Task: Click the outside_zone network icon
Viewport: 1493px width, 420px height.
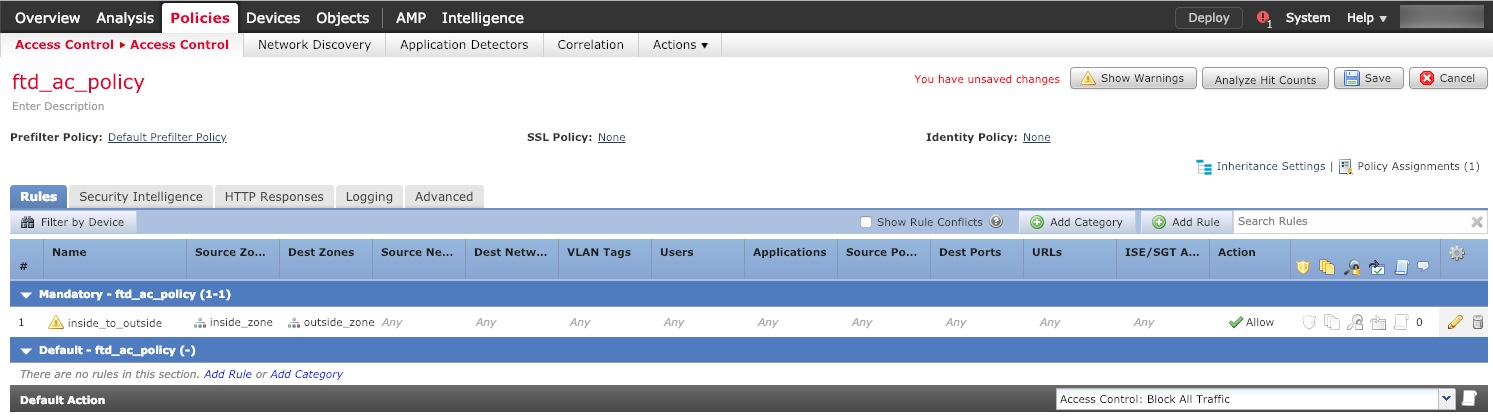Action: point(294,322)
